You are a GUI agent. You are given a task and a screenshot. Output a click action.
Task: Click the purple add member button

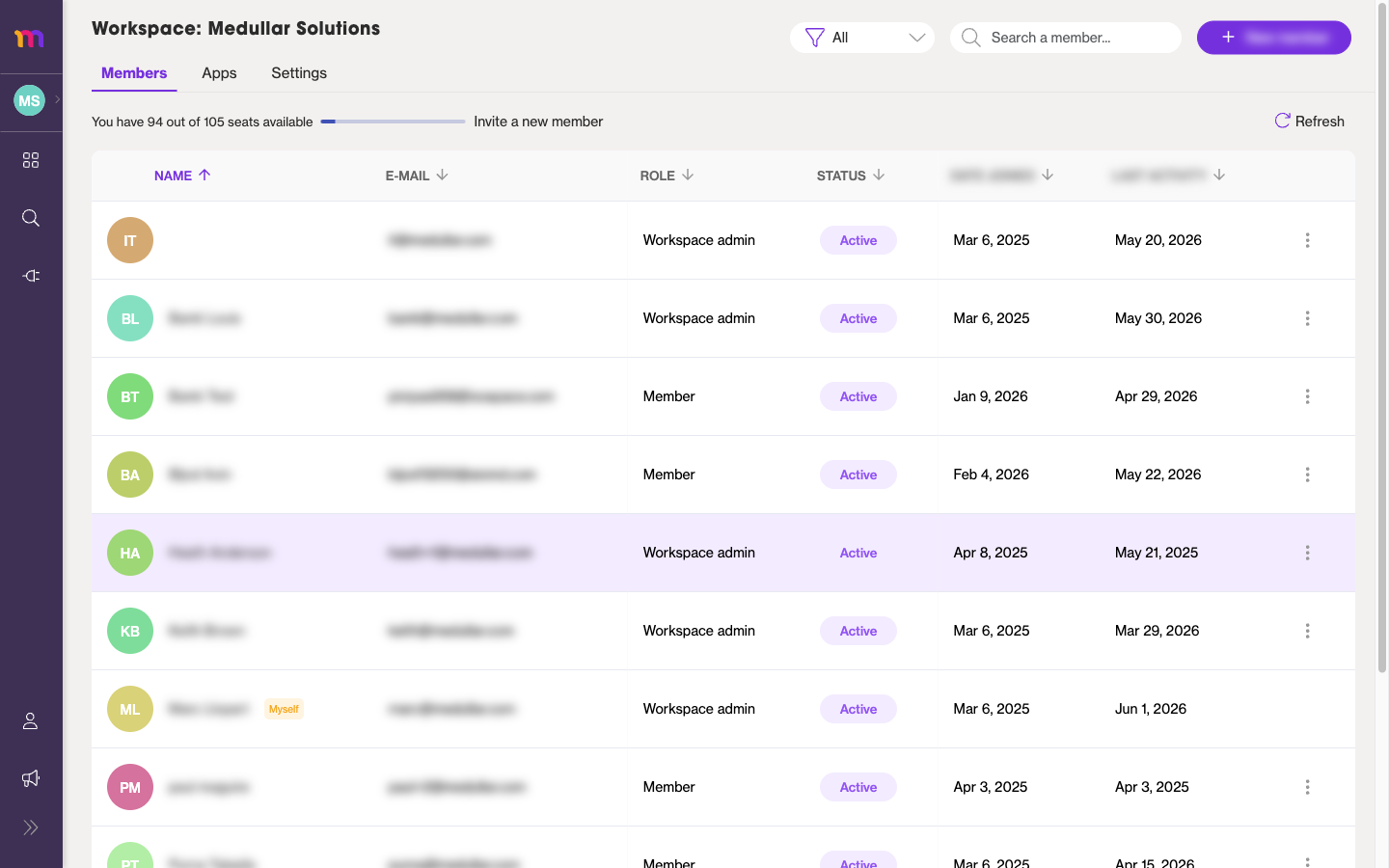tap(1274, 38)
